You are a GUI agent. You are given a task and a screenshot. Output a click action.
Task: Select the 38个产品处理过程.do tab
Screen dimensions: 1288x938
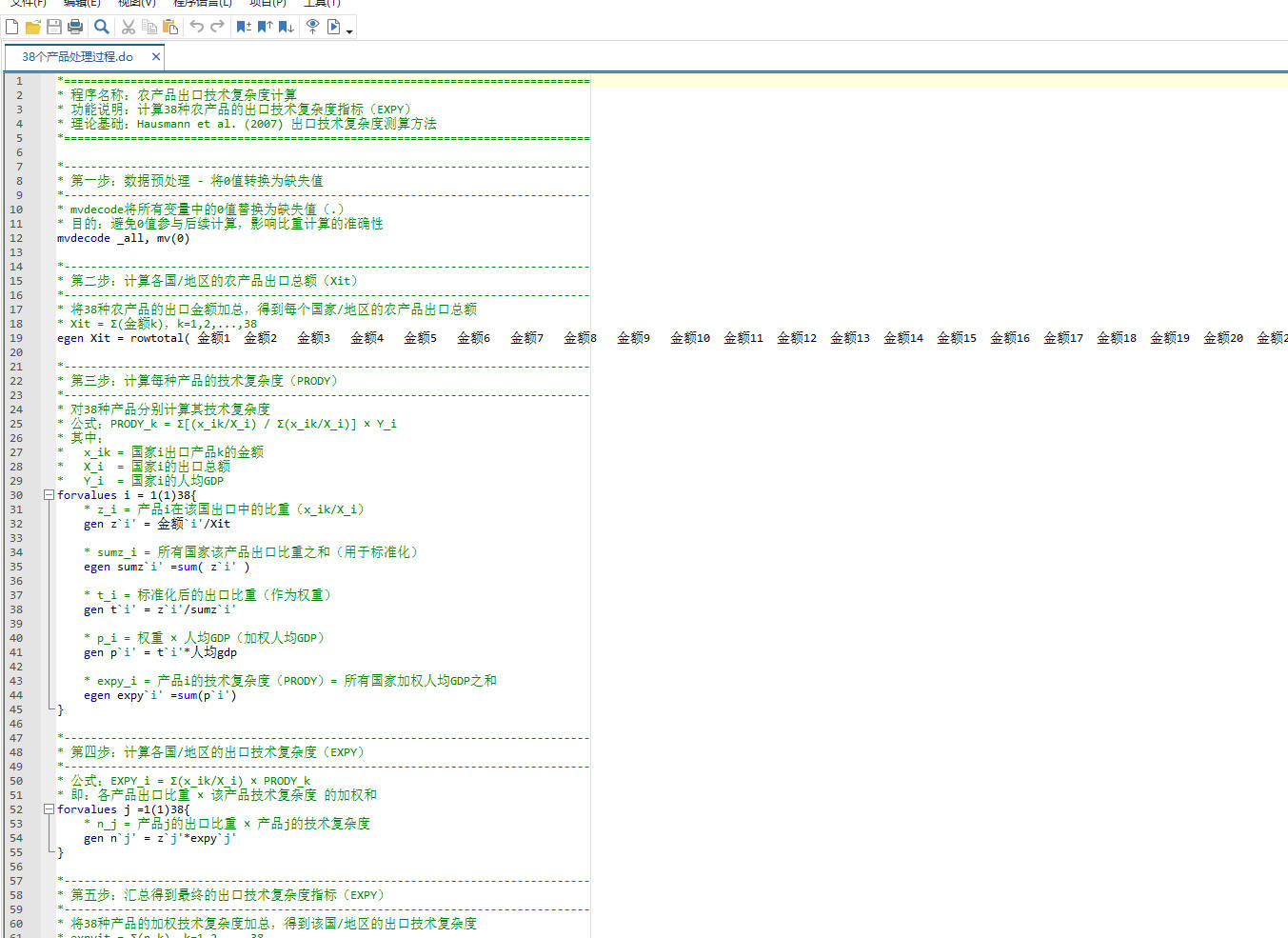[x=77, y=57]
